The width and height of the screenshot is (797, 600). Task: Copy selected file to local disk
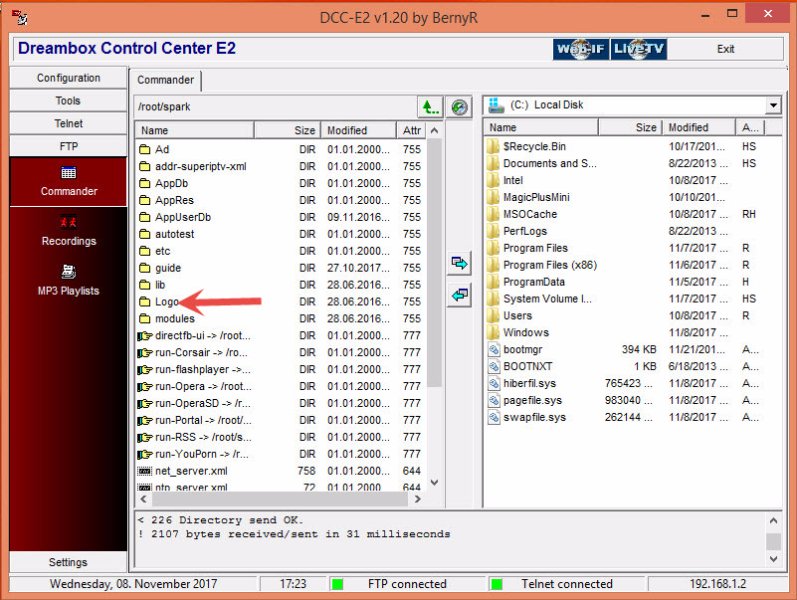tap(459, 263)
